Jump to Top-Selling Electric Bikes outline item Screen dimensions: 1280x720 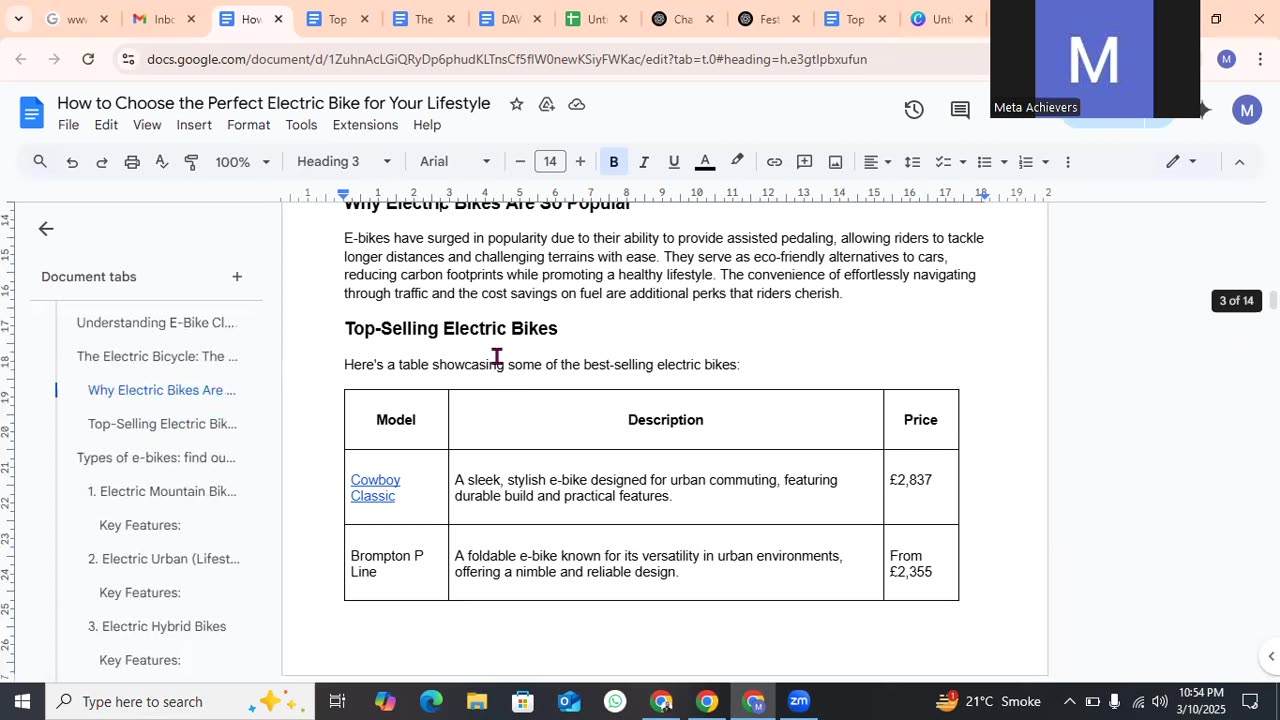click(162, 424)
